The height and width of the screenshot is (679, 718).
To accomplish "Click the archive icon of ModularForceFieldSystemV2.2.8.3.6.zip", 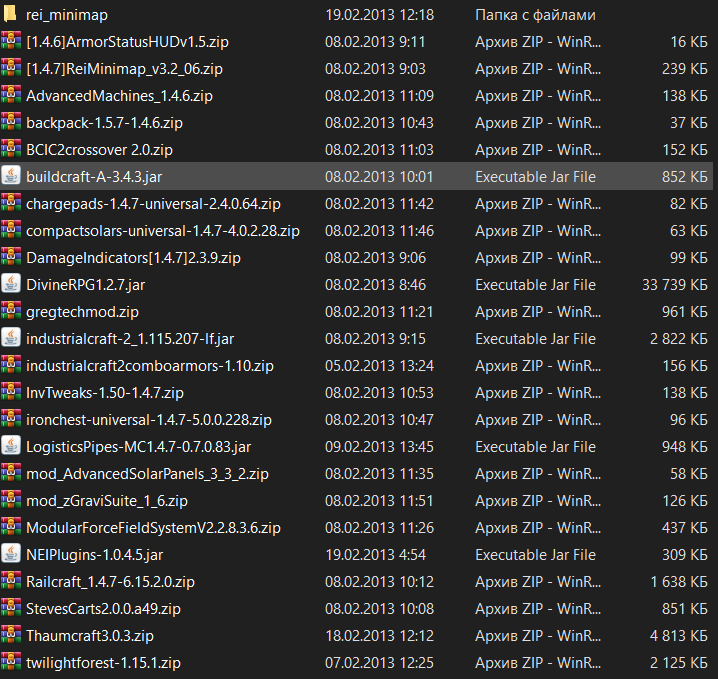I will click(x=11, y=527).
